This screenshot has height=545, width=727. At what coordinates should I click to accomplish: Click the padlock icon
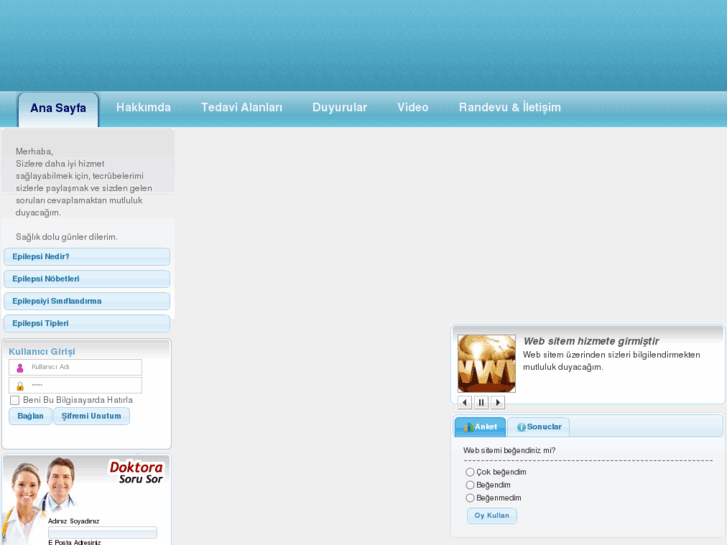[x=20, y=386]
